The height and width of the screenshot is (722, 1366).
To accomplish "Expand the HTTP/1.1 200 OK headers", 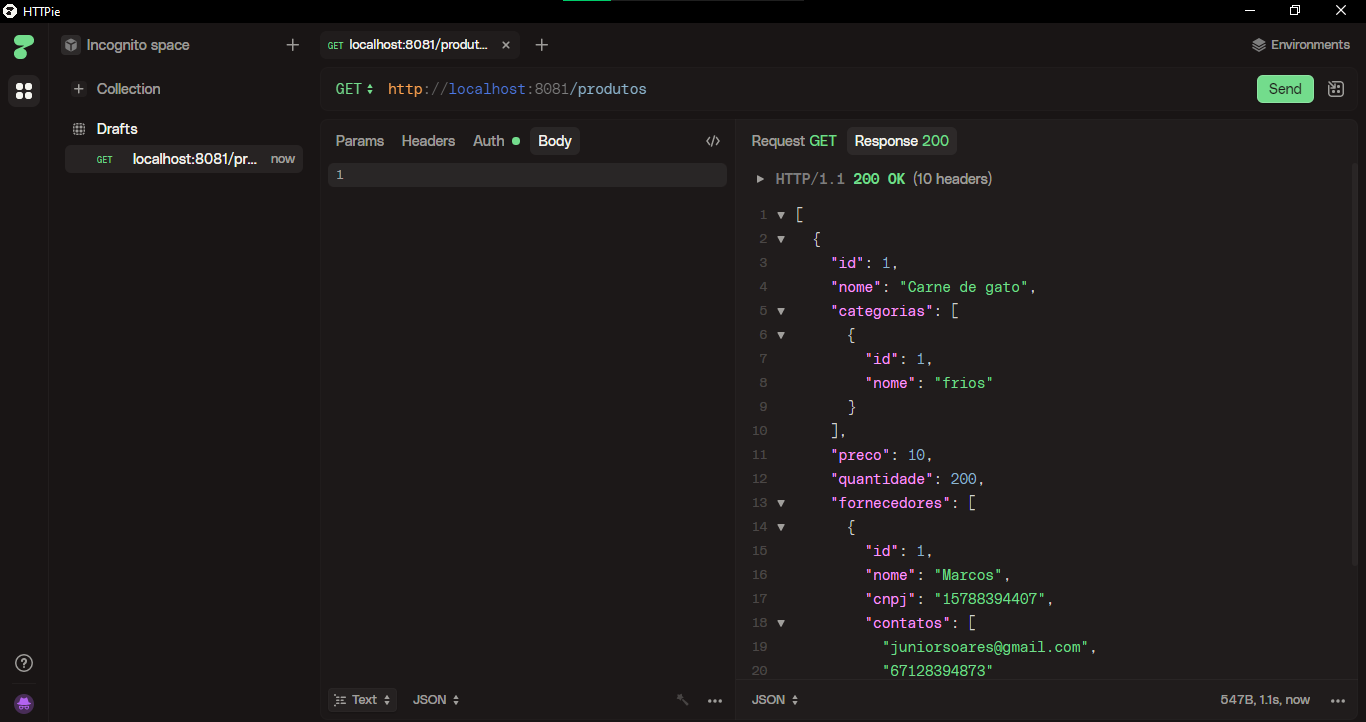I will click(762, 179).
